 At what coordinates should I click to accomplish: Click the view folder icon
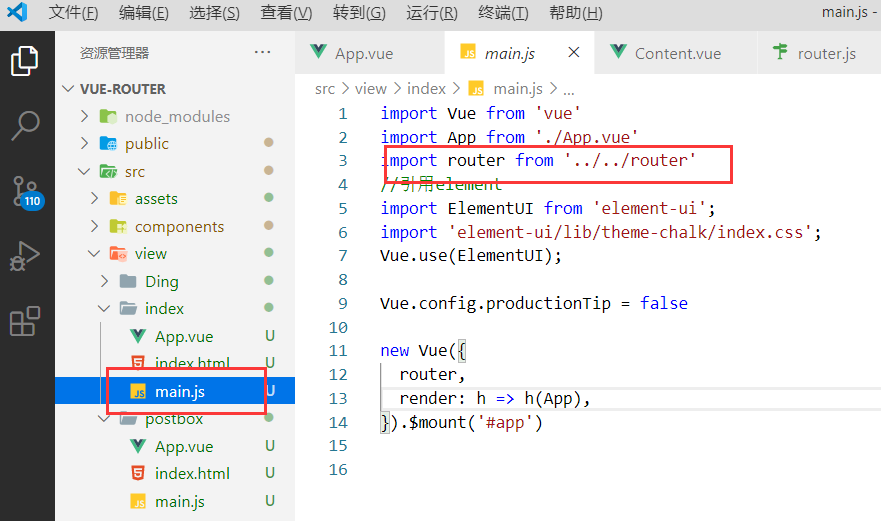pyautogui.click(x=118, y=253)
